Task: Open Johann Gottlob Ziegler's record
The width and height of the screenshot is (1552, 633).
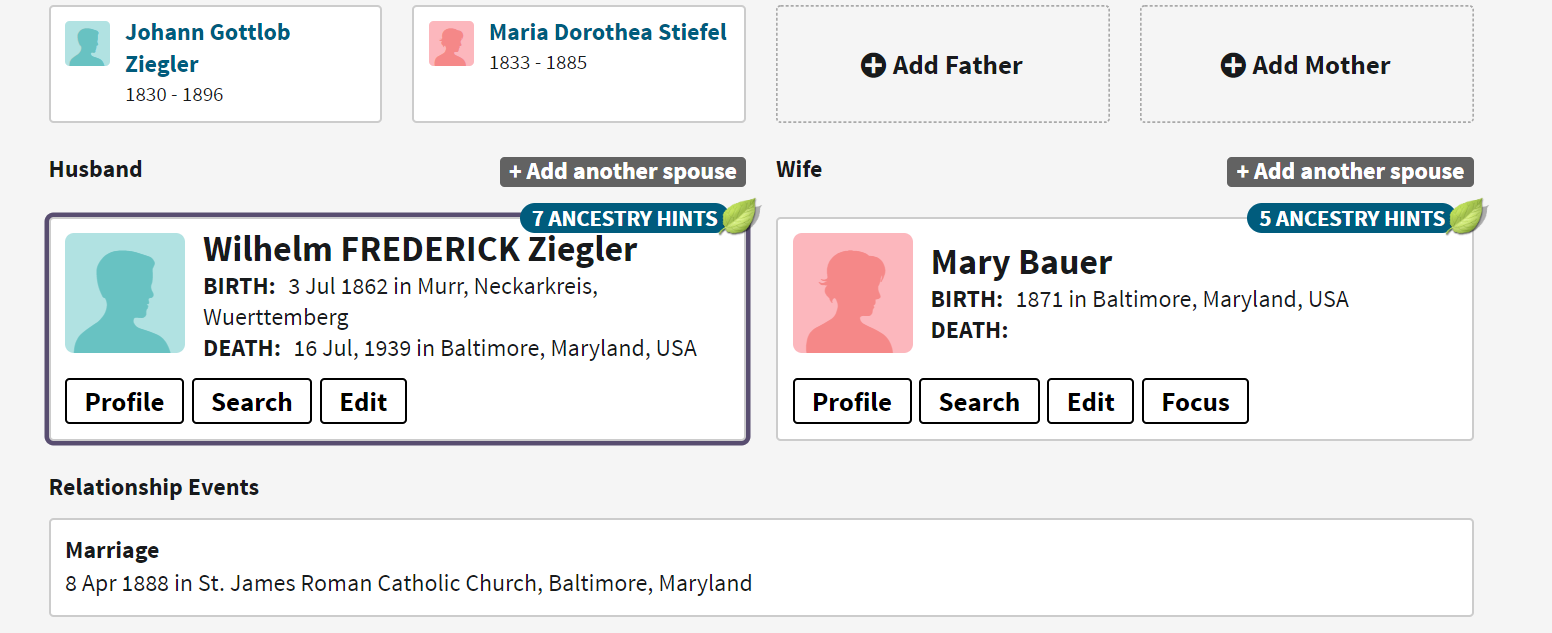Action: click(x=207, y=45)
